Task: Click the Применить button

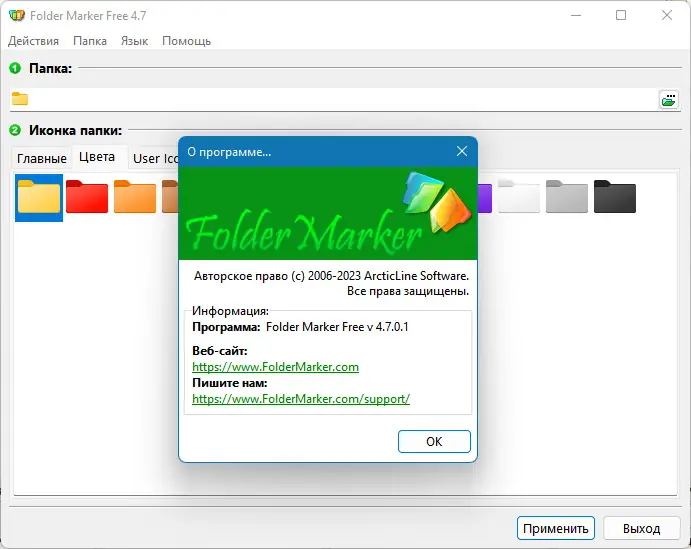Action: click(x=556, y=528)
